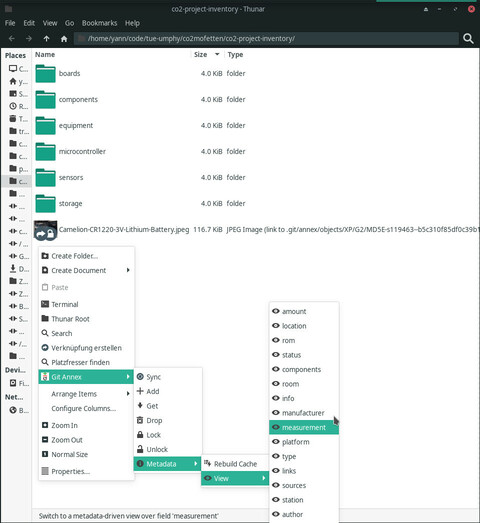This screenshot has width=480, height=523.
Task: View by metadata field status
Action: (304, 355)
